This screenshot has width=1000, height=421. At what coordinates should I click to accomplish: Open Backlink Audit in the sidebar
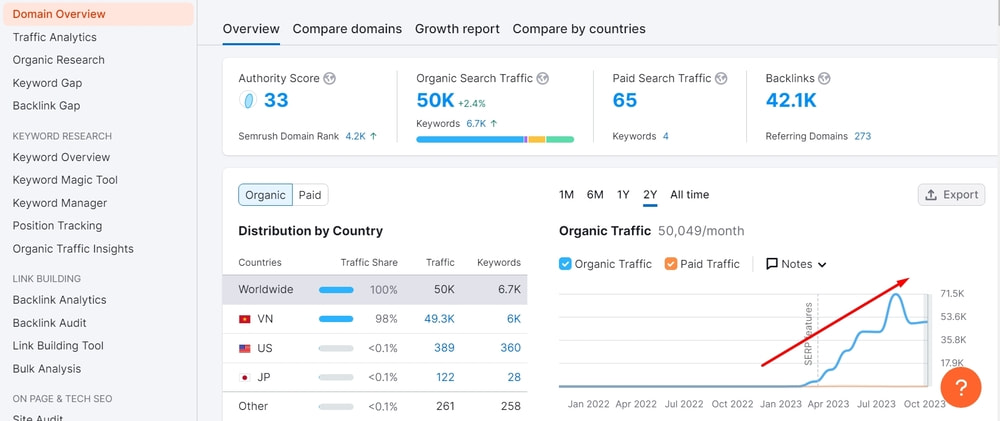[50, 323]
